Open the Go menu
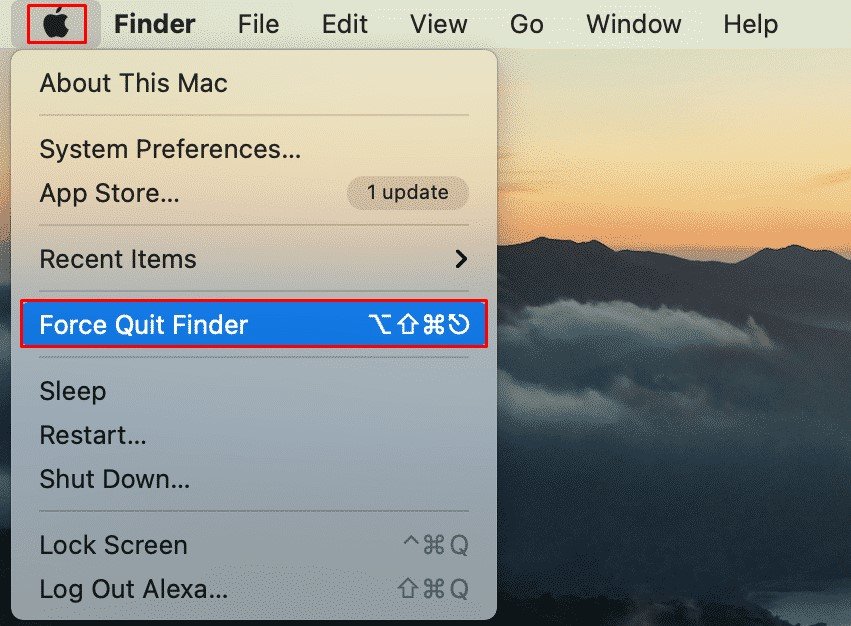 (526, 24)
